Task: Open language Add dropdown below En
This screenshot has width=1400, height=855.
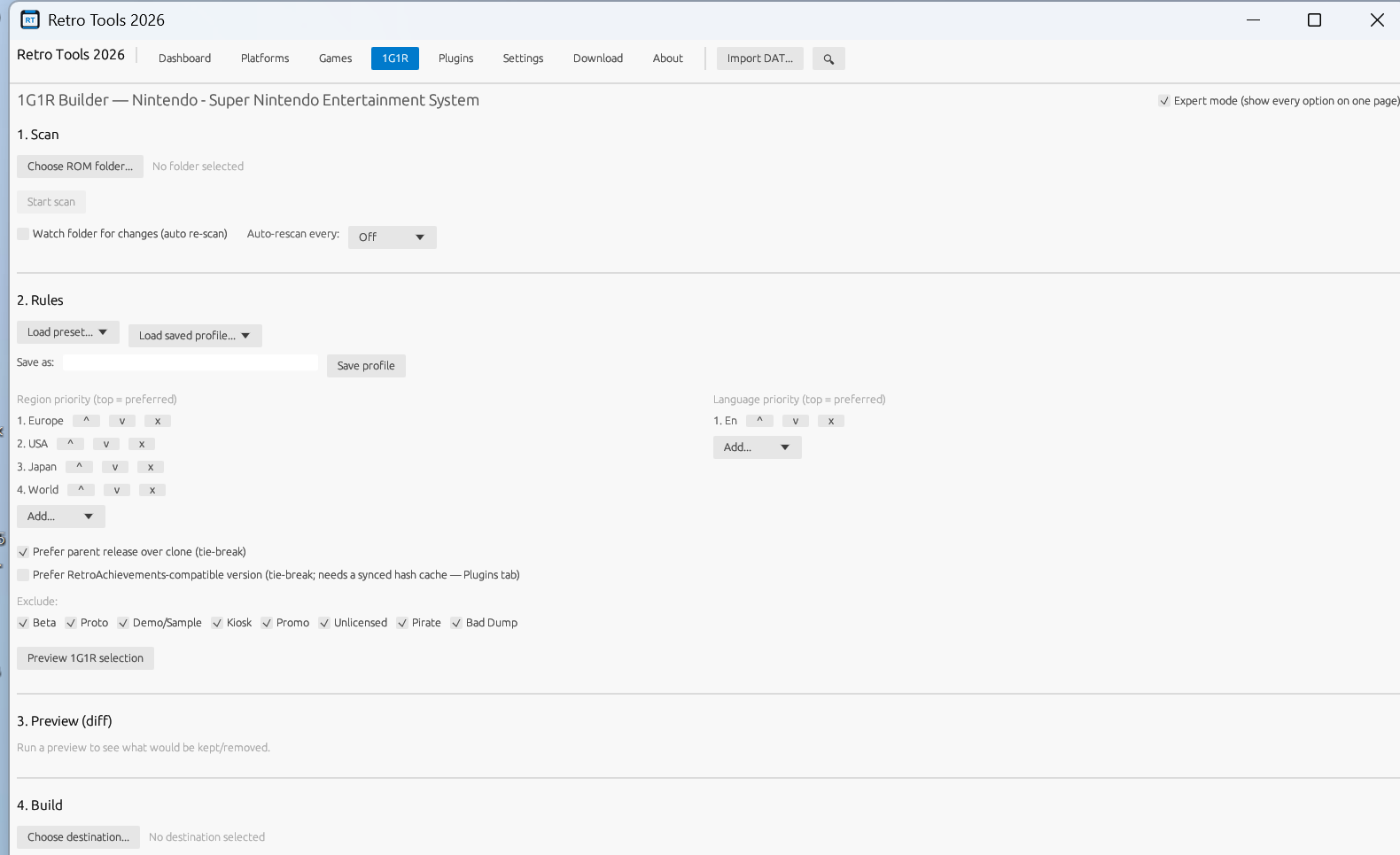Action: (x=758, y=447)
